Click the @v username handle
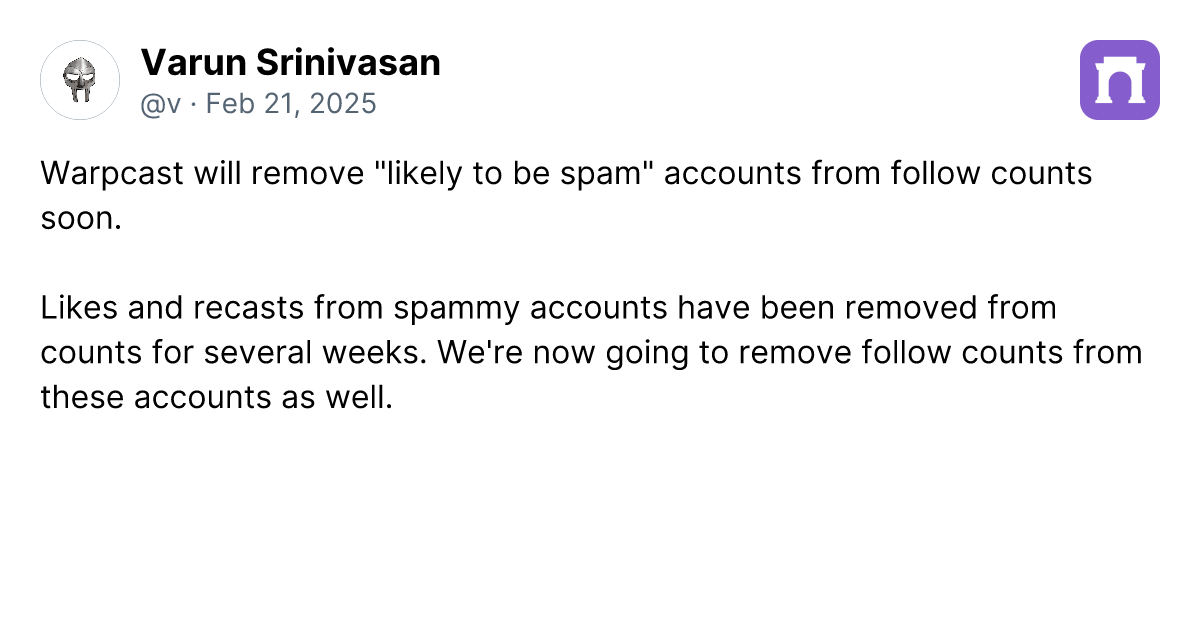Viewport: 1200px width, 630px height. (161, 103)
